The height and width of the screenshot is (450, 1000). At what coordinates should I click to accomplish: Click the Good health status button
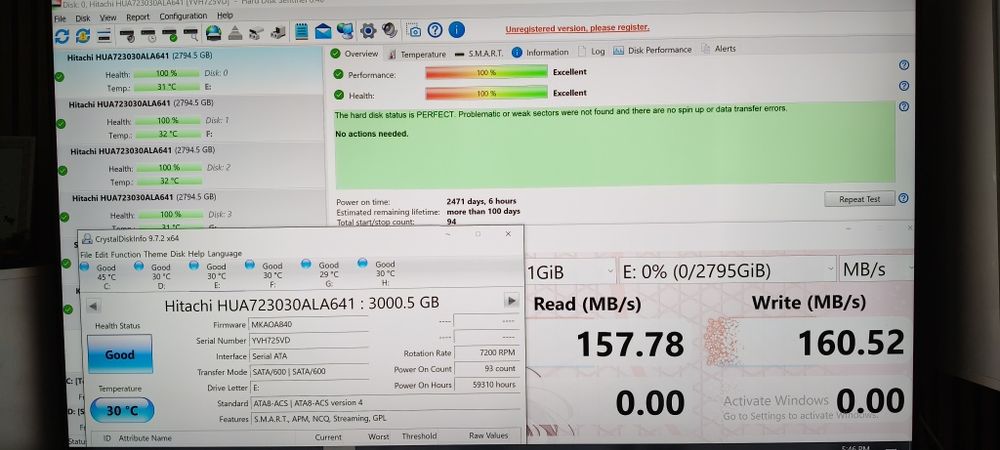[119, 354]
